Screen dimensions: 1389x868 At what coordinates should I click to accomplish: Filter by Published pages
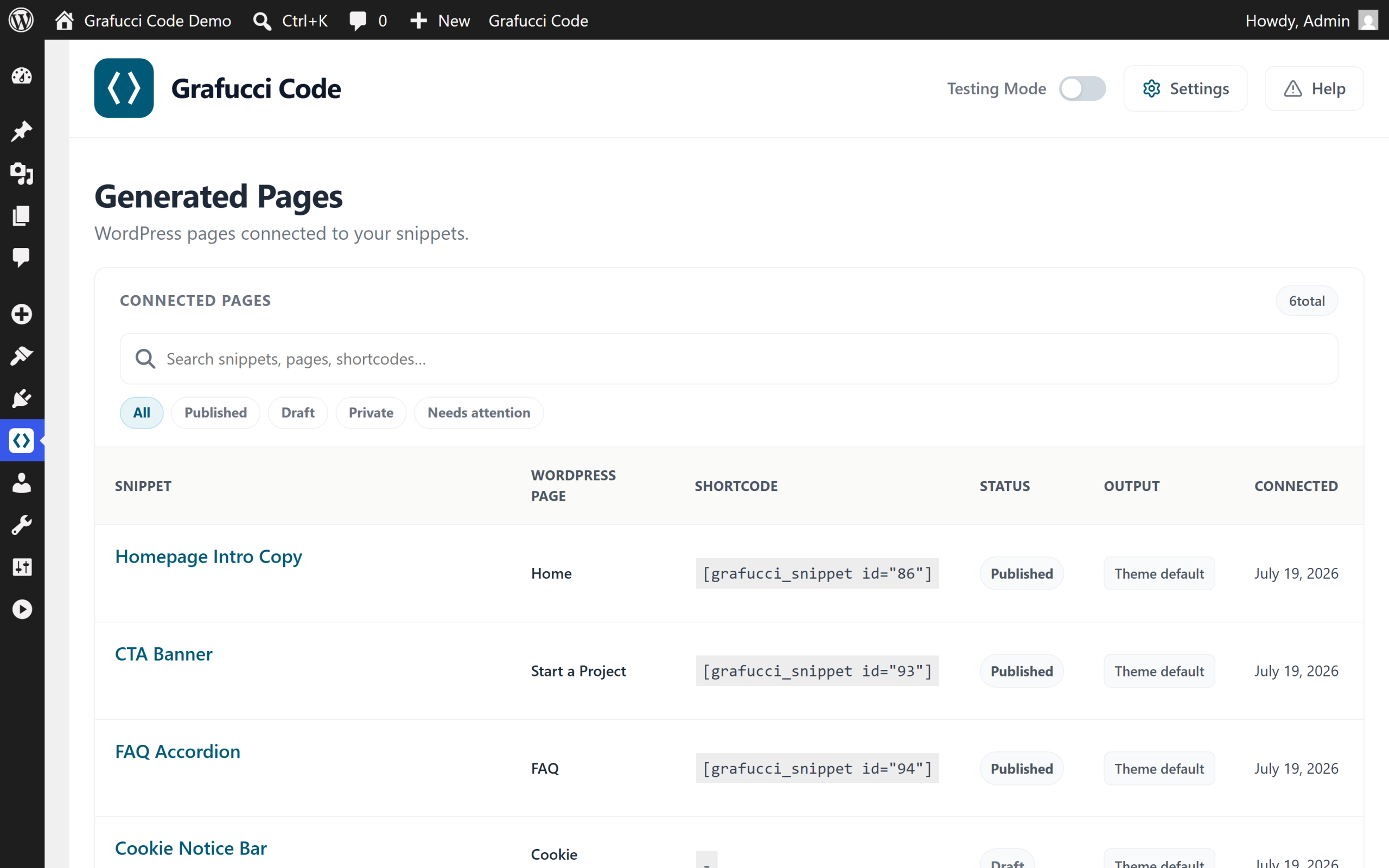[216, 413]
